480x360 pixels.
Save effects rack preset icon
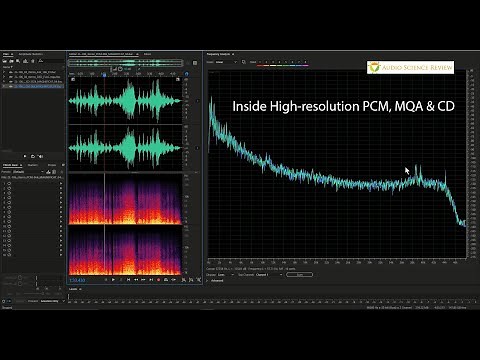(48, 172)
